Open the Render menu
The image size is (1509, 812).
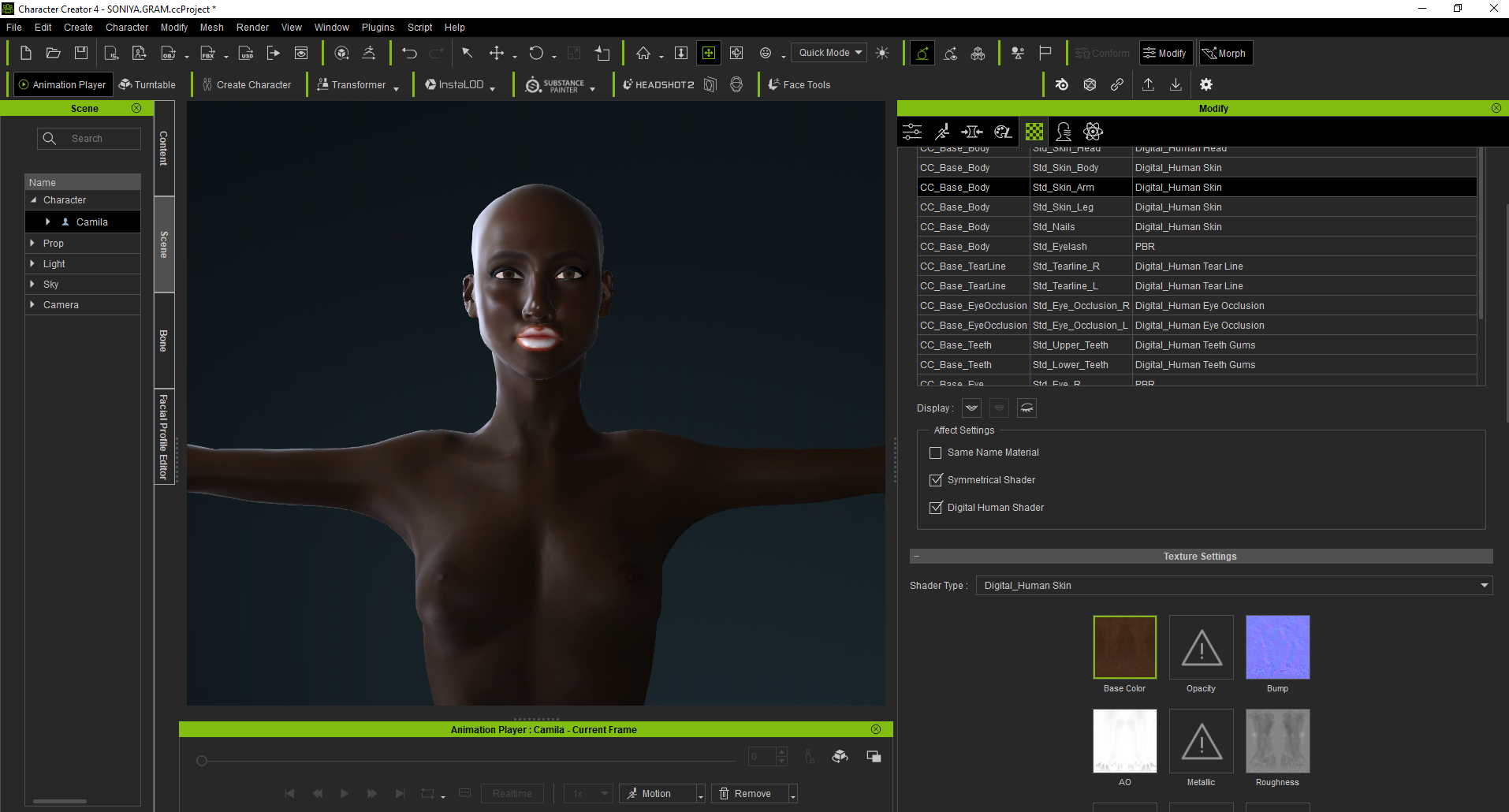point(252,27)
